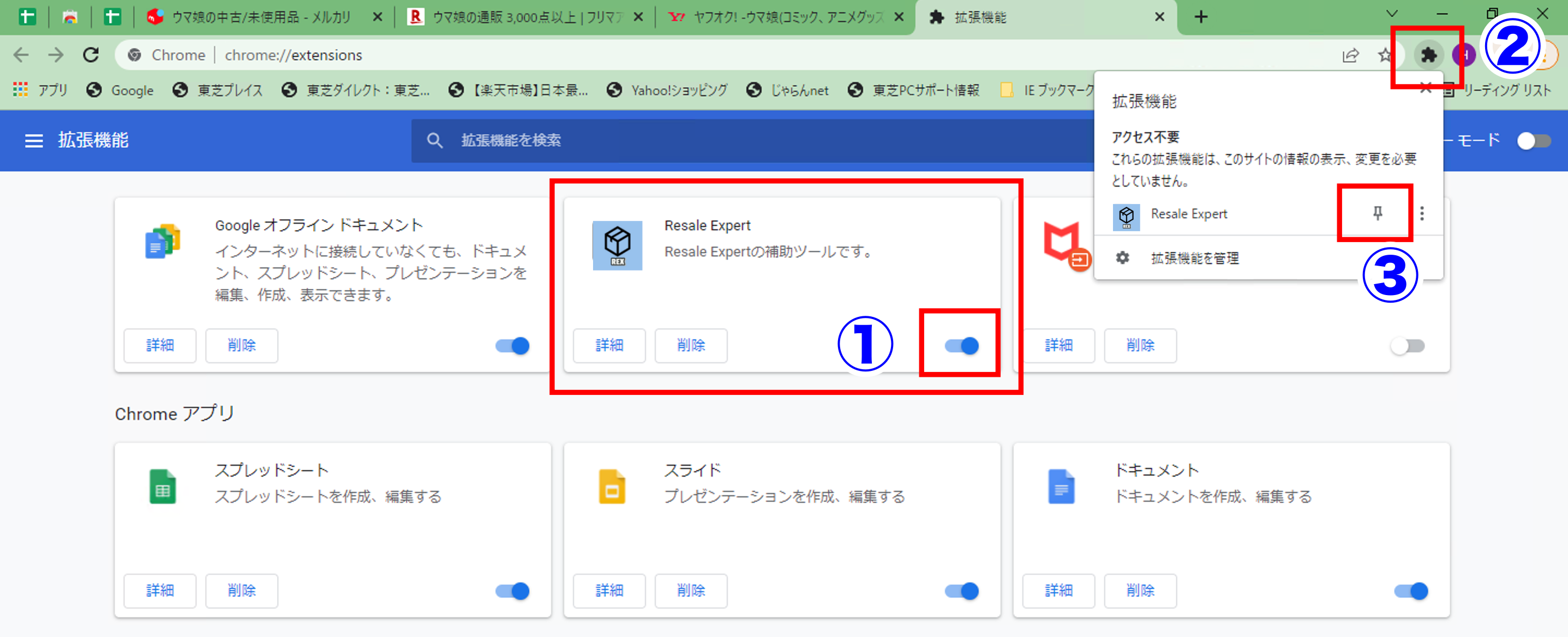The image size is (1568, 637).
Task: Click 削除 for スプレッドシート
Action: pyautogui.click(x=242, y=591)
